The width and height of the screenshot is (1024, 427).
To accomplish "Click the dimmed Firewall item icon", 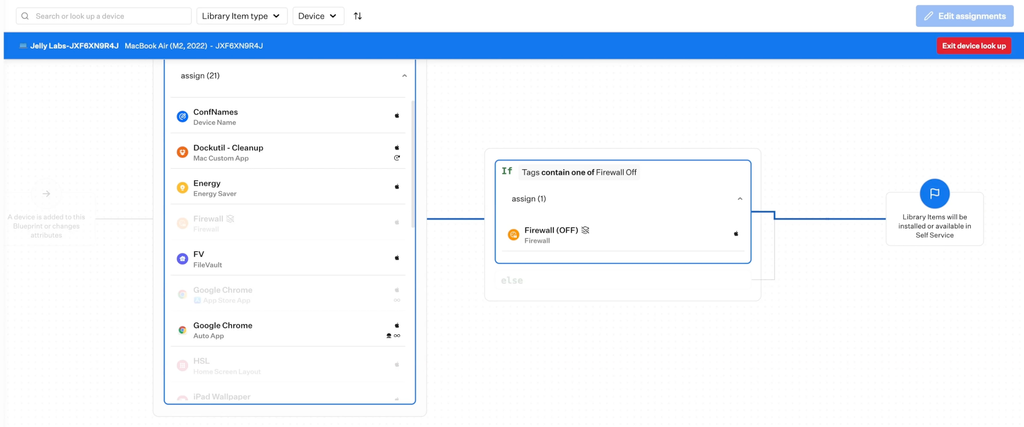I will (x=182, y=223).
